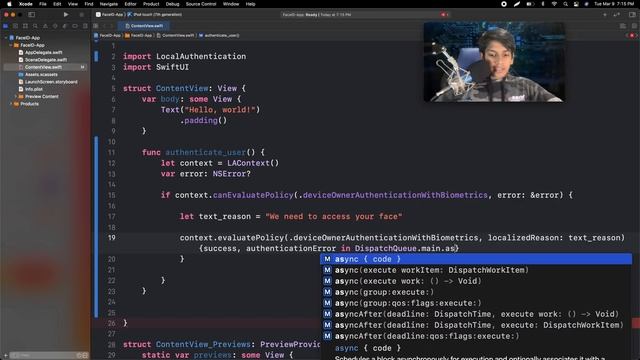The image size is (640, 360).
Task: Open the File menu
Action: [42, 4]
